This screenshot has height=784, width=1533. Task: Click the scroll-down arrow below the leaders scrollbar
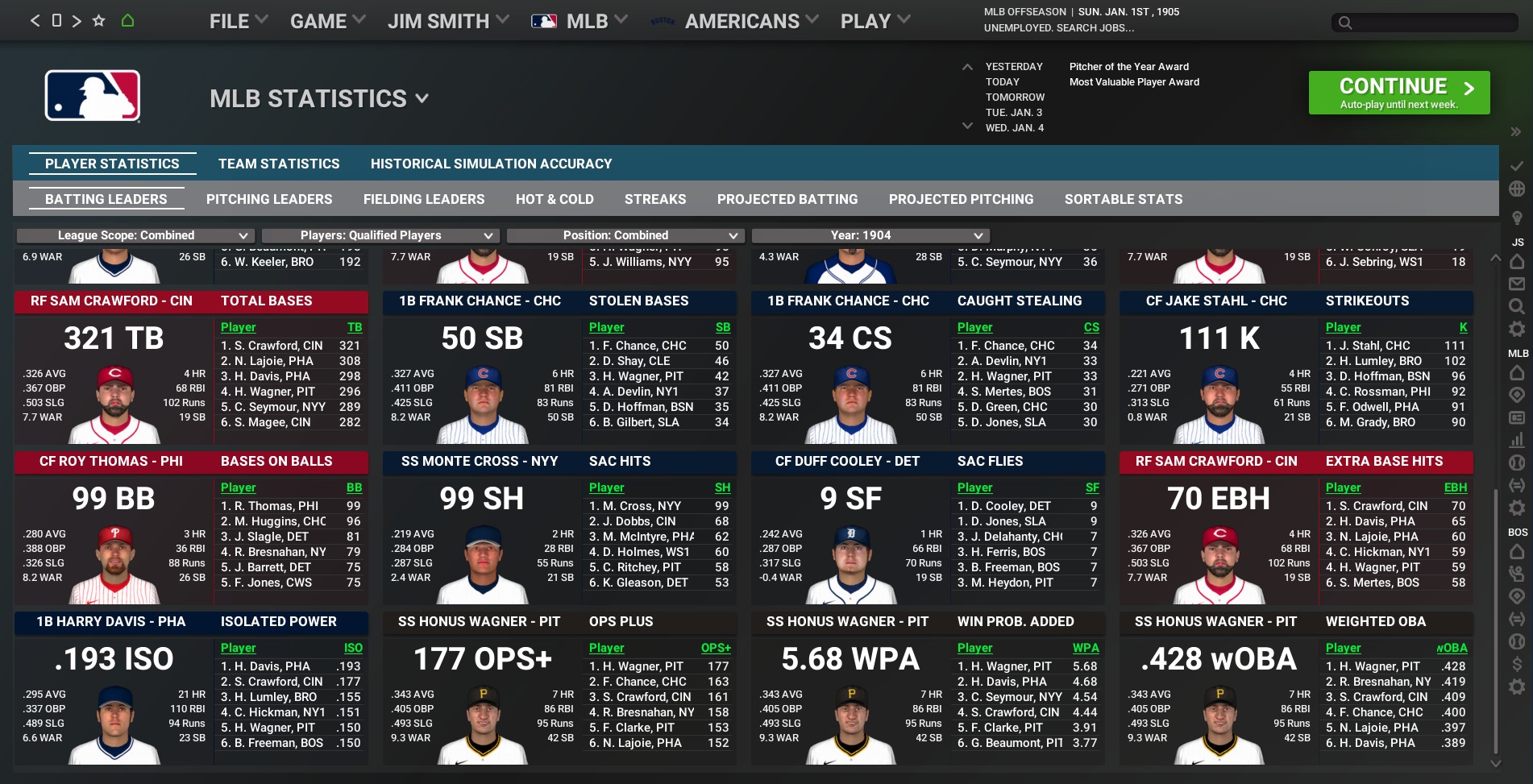(x=1496, y=763)
